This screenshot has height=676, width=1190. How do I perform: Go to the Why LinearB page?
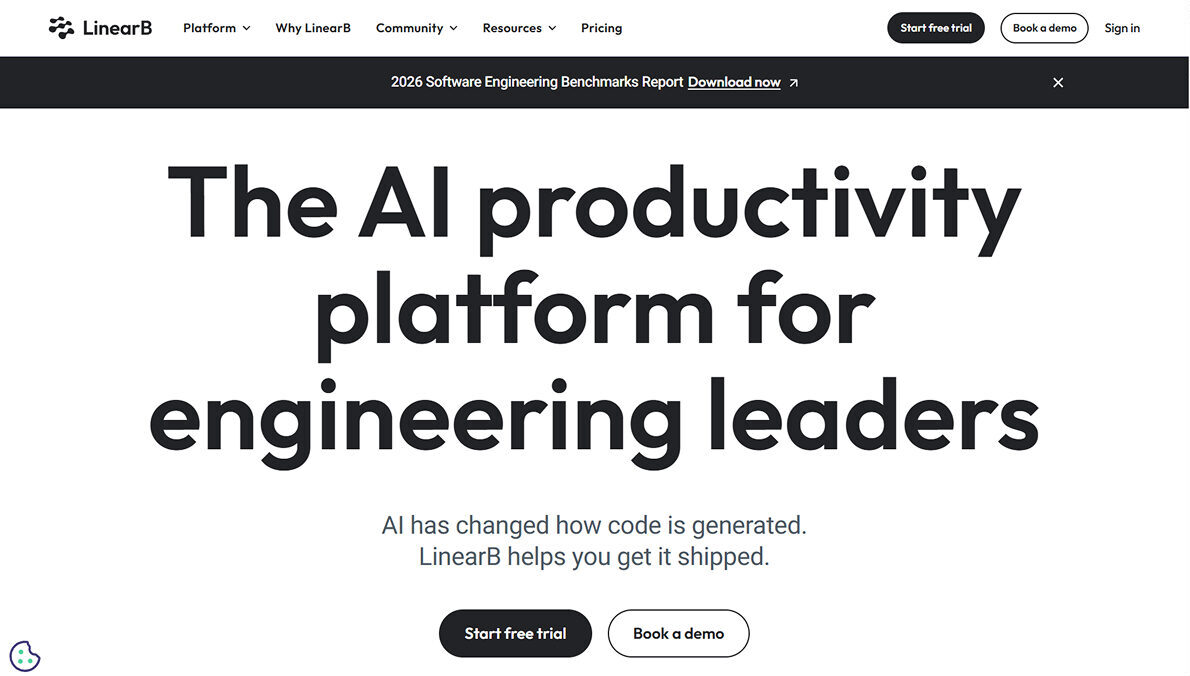pyautogui.click(x=313, y=28)
